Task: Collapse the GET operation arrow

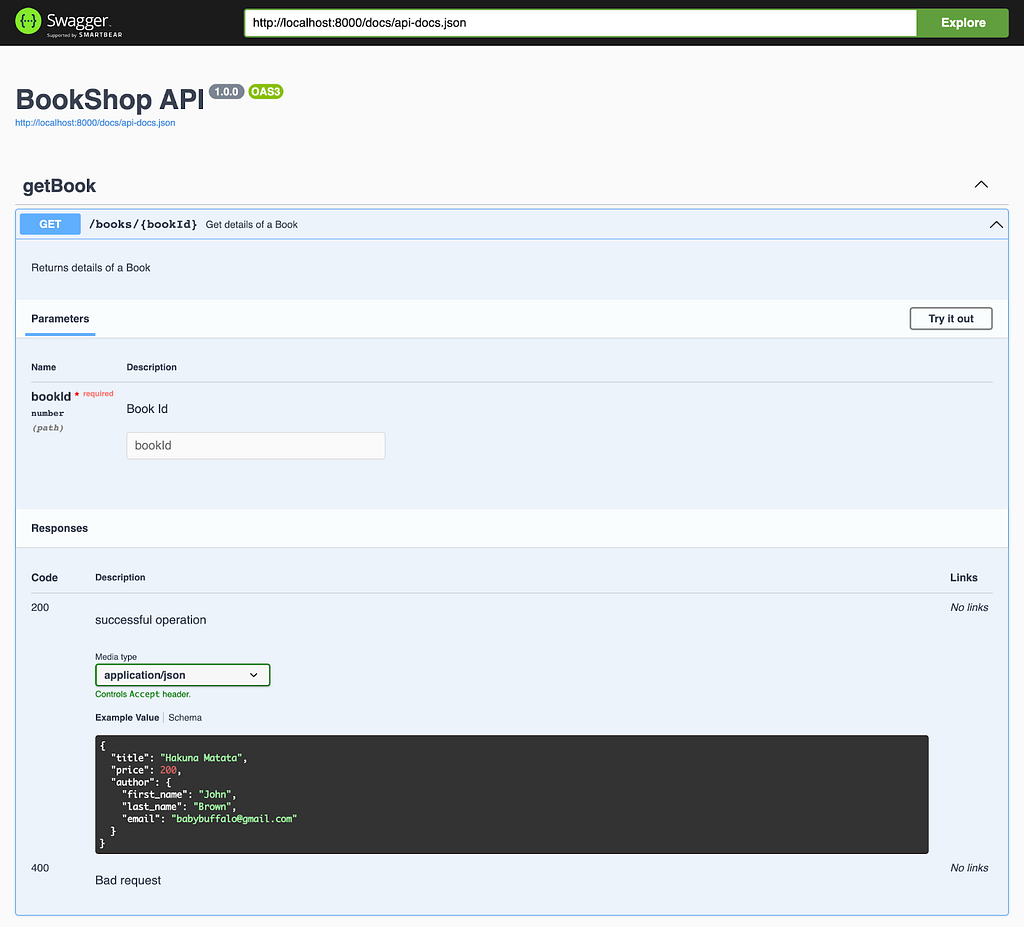Action: tap(996, 225)
